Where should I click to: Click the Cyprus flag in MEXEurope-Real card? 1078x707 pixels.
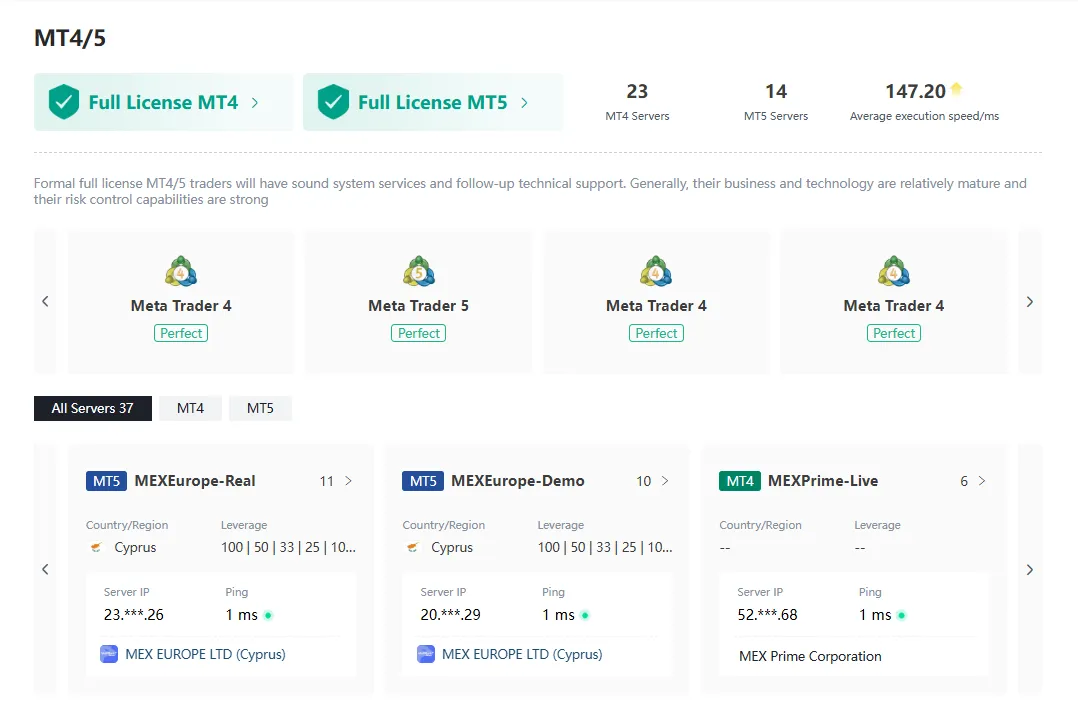[x=96, y=547]
